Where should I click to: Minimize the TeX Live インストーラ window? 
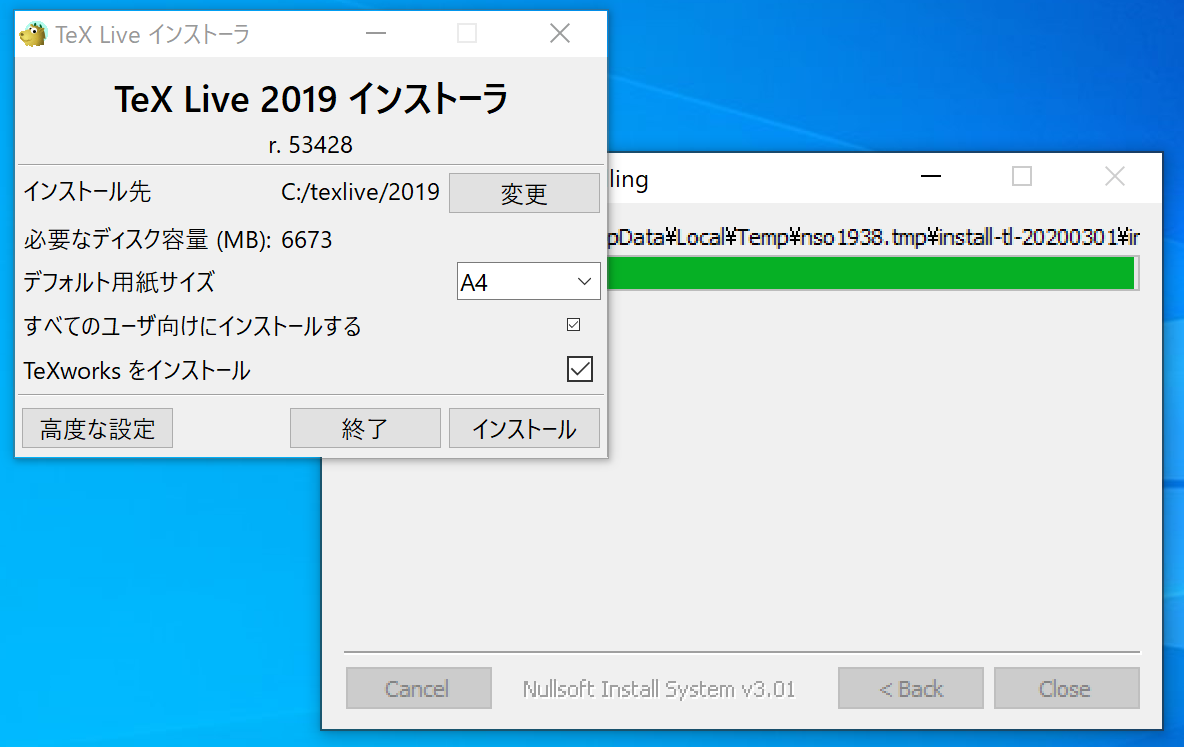[x=375, y=34]
